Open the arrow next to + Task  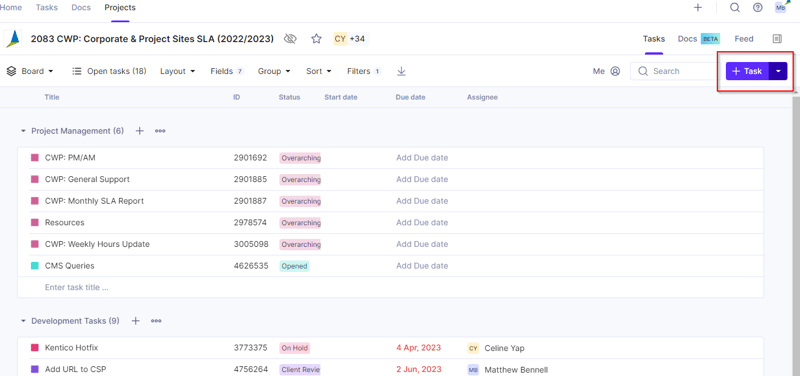coord(778,71)
